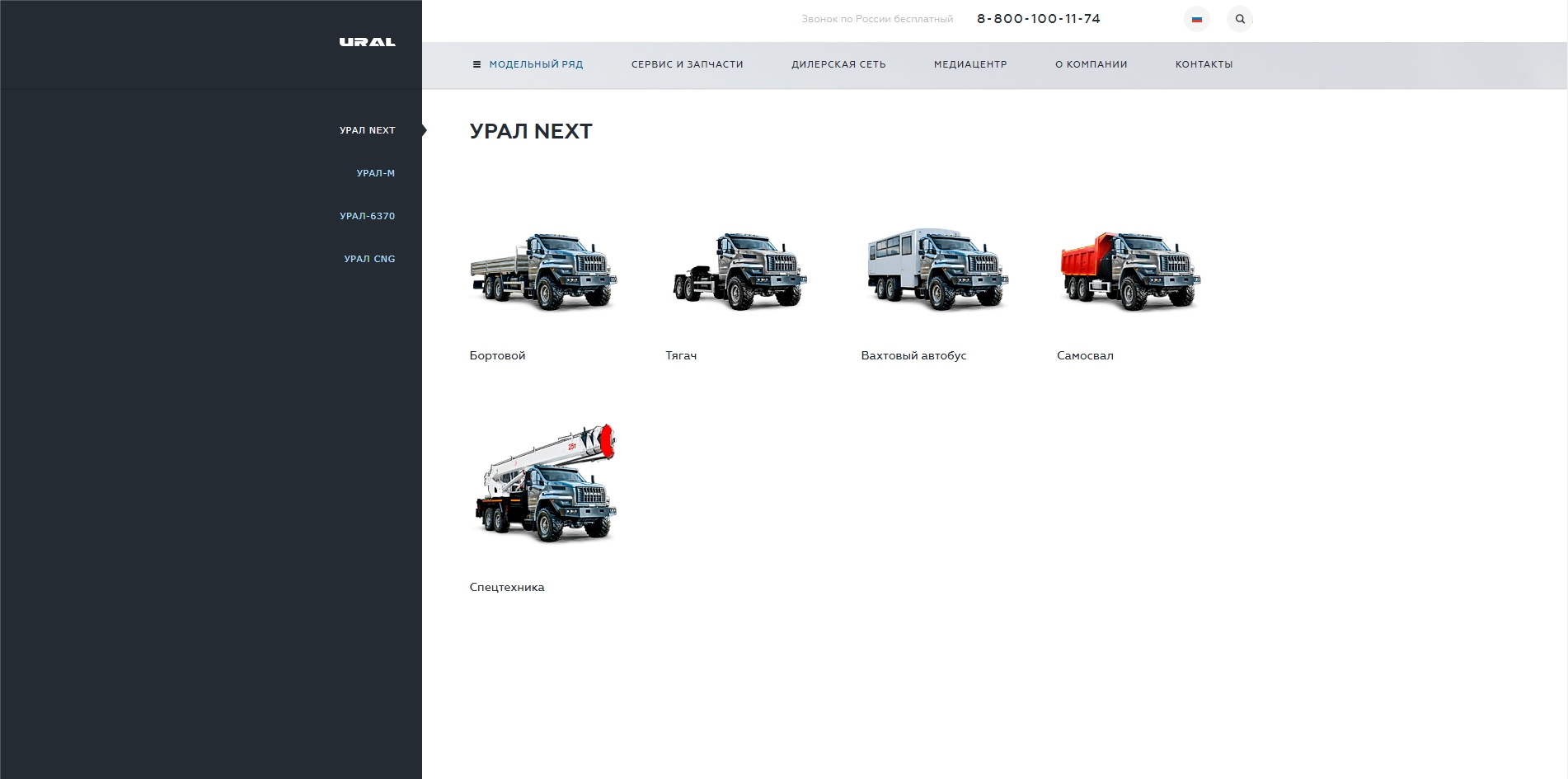Screen dimensions: 1568x779
Task: Open Модельный ряд menu
Action: tap(536, 64)
